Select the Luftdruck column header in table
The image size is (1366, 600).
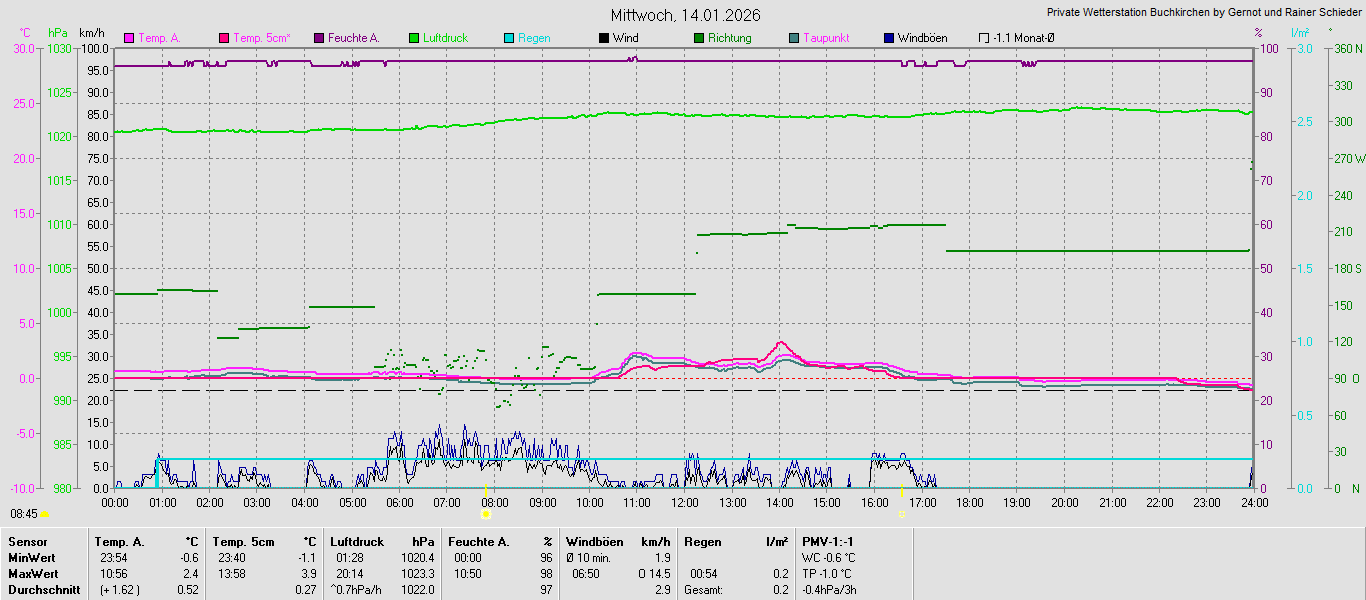point(357,542)
